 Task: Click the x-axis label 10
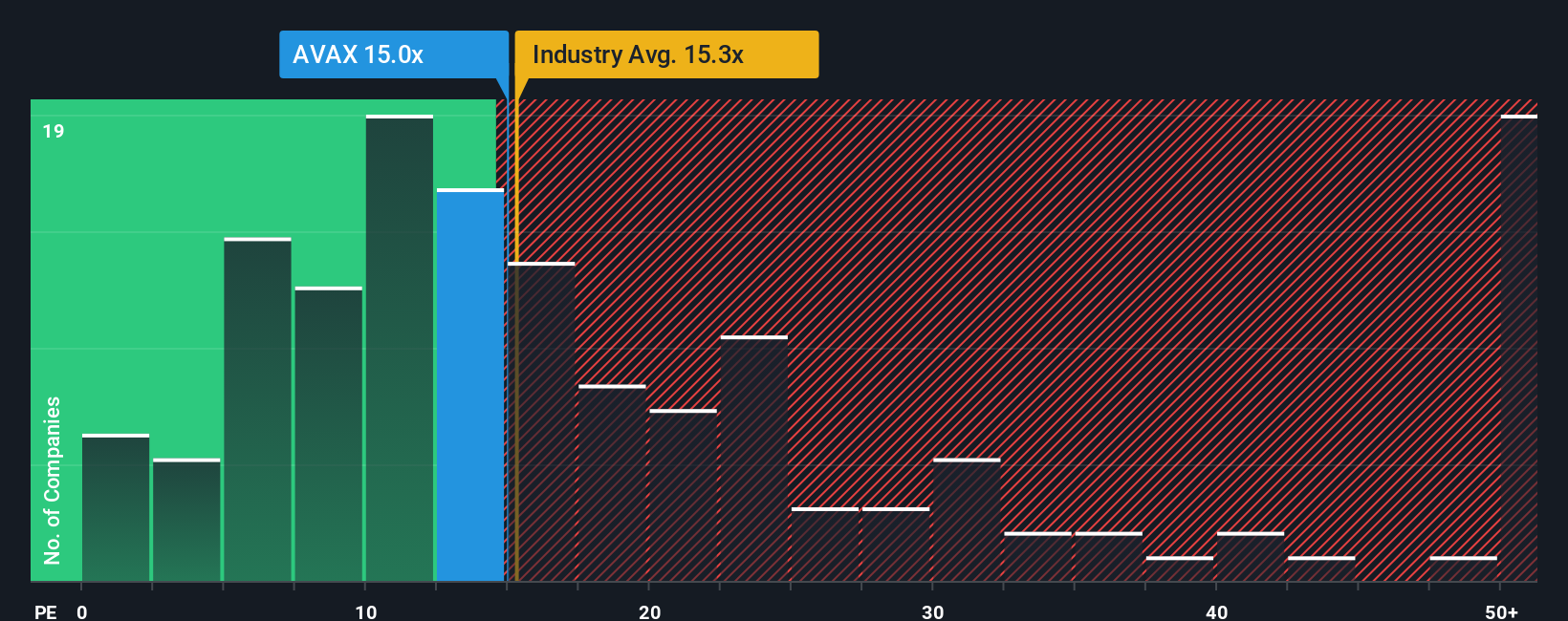click(x=365, y=611)
